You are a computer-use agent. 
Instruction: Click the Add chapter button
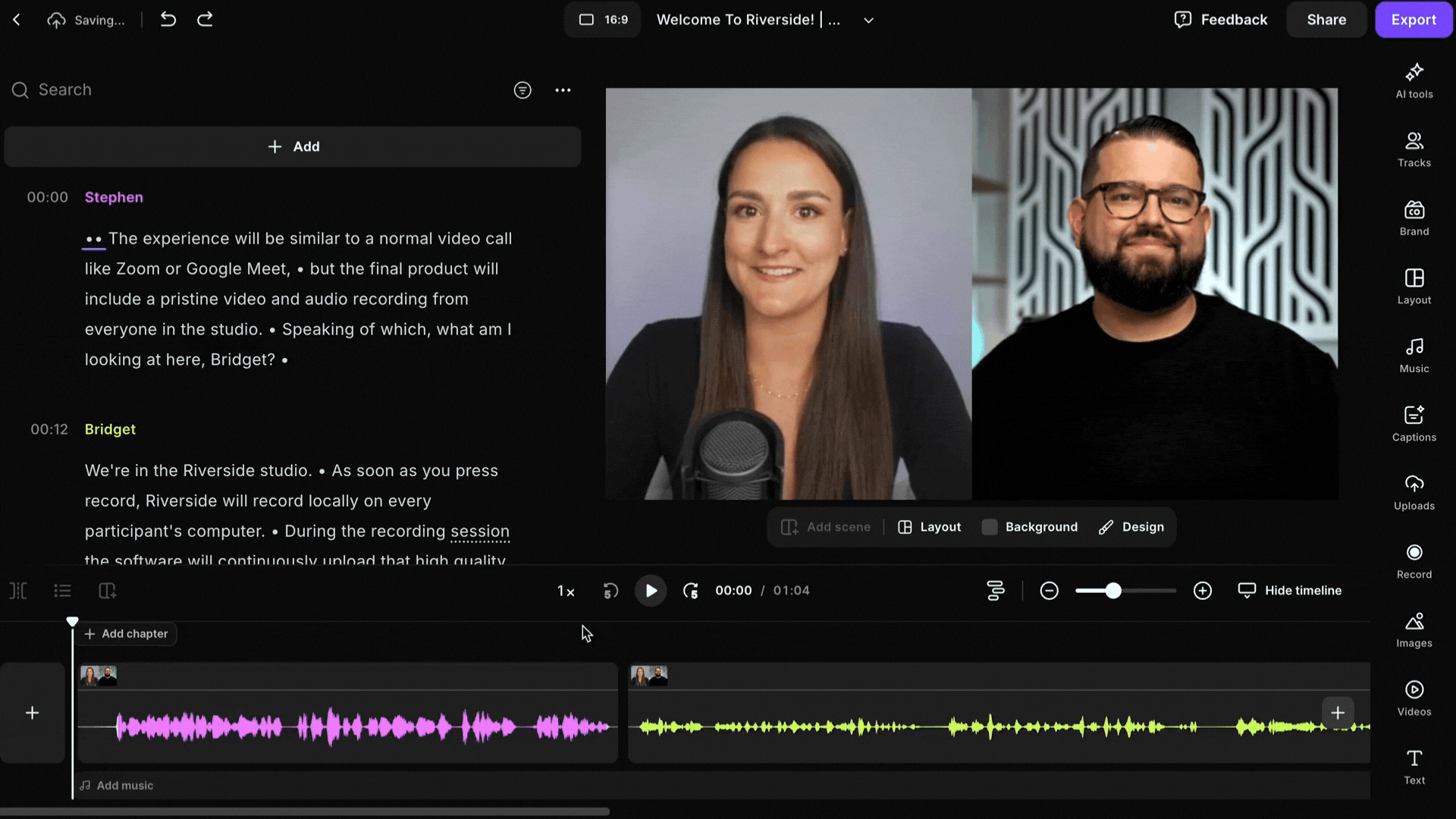pos(127,634)
